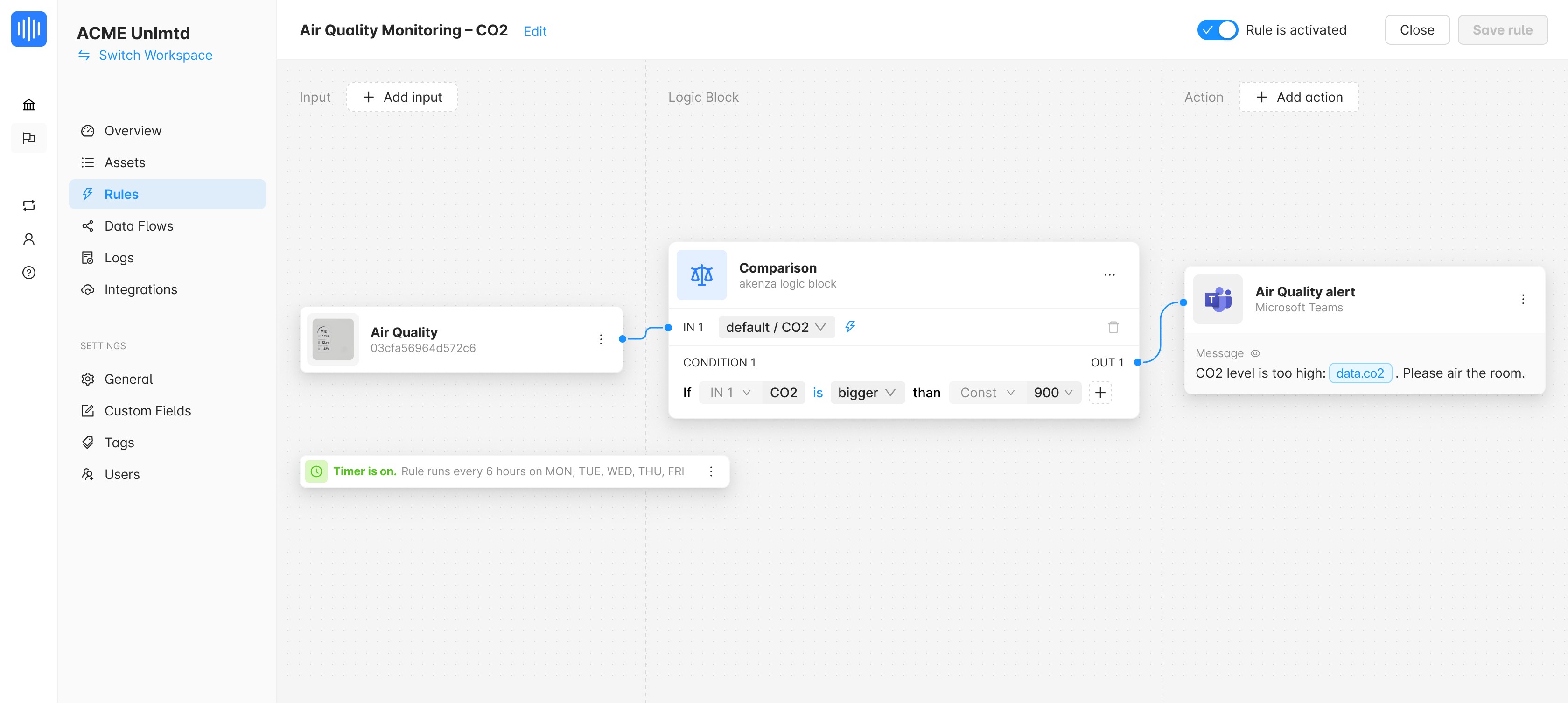Click the Microsoft Teams icon
Viewport: 1568px width, 703px height.
[x=1218, y=299]
